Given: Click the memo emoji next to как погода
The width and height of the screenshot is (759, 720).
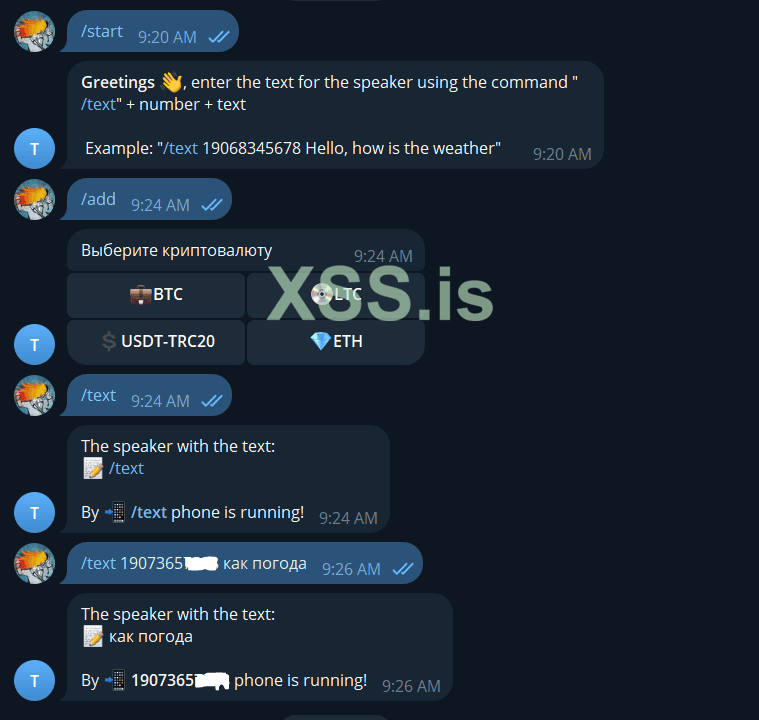Looking at the screenshot, I should 93,636.
